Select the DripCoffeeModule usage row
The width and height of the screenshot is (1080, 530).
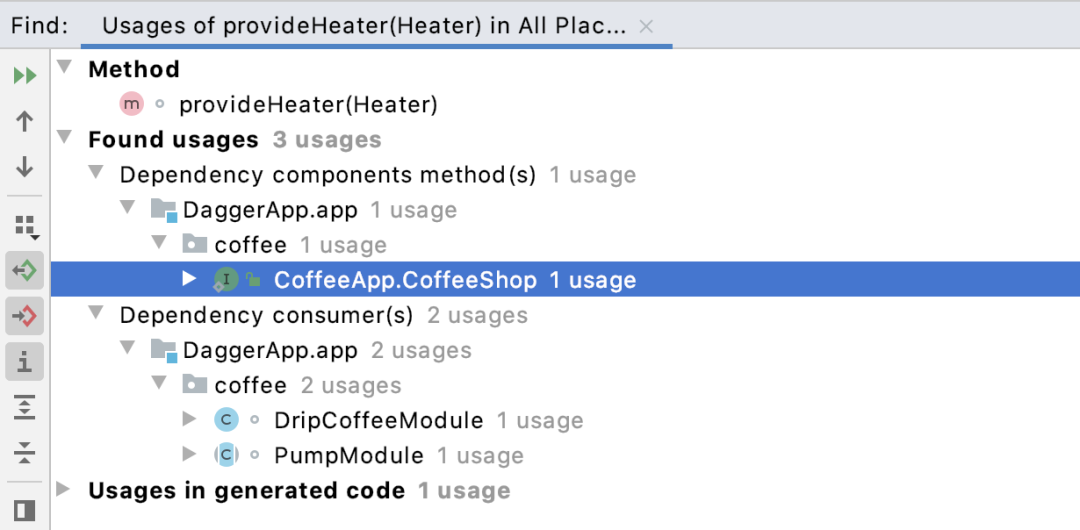(x=378, y=421)
